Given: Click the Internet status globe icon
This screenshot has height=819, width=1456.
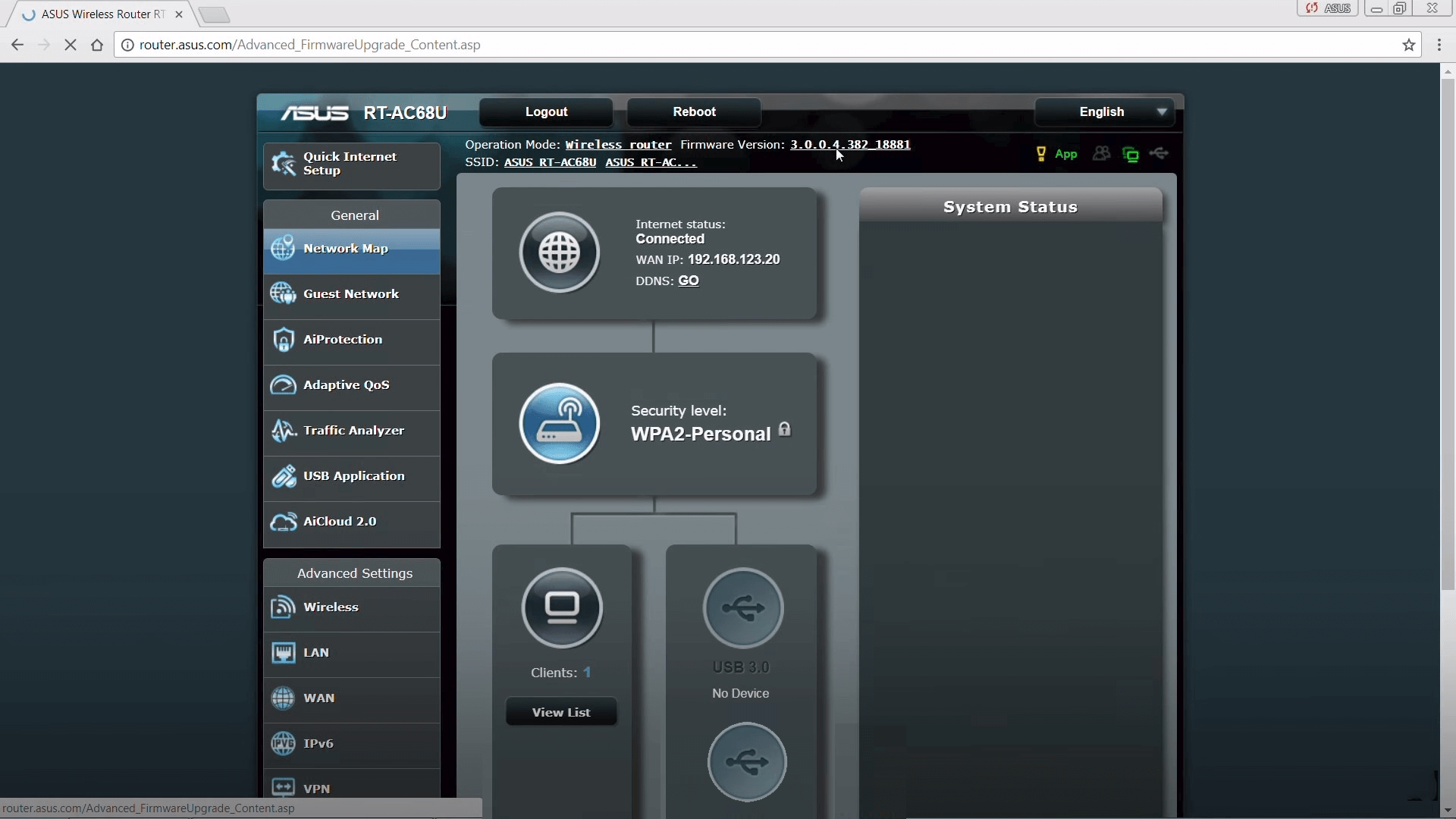Looking at the screenshot, I should [560, 253].
